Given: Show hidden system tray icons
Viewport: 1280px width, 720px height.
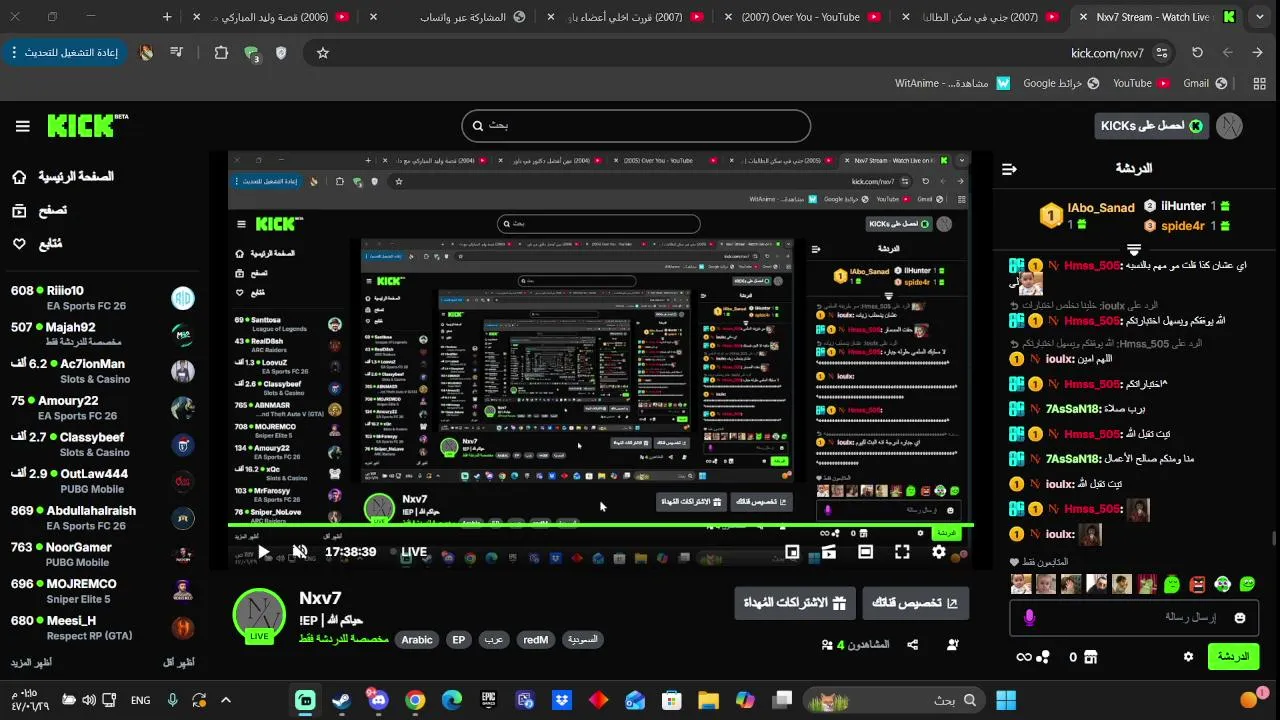Looking at the screenshot, I should pos(226,700).
